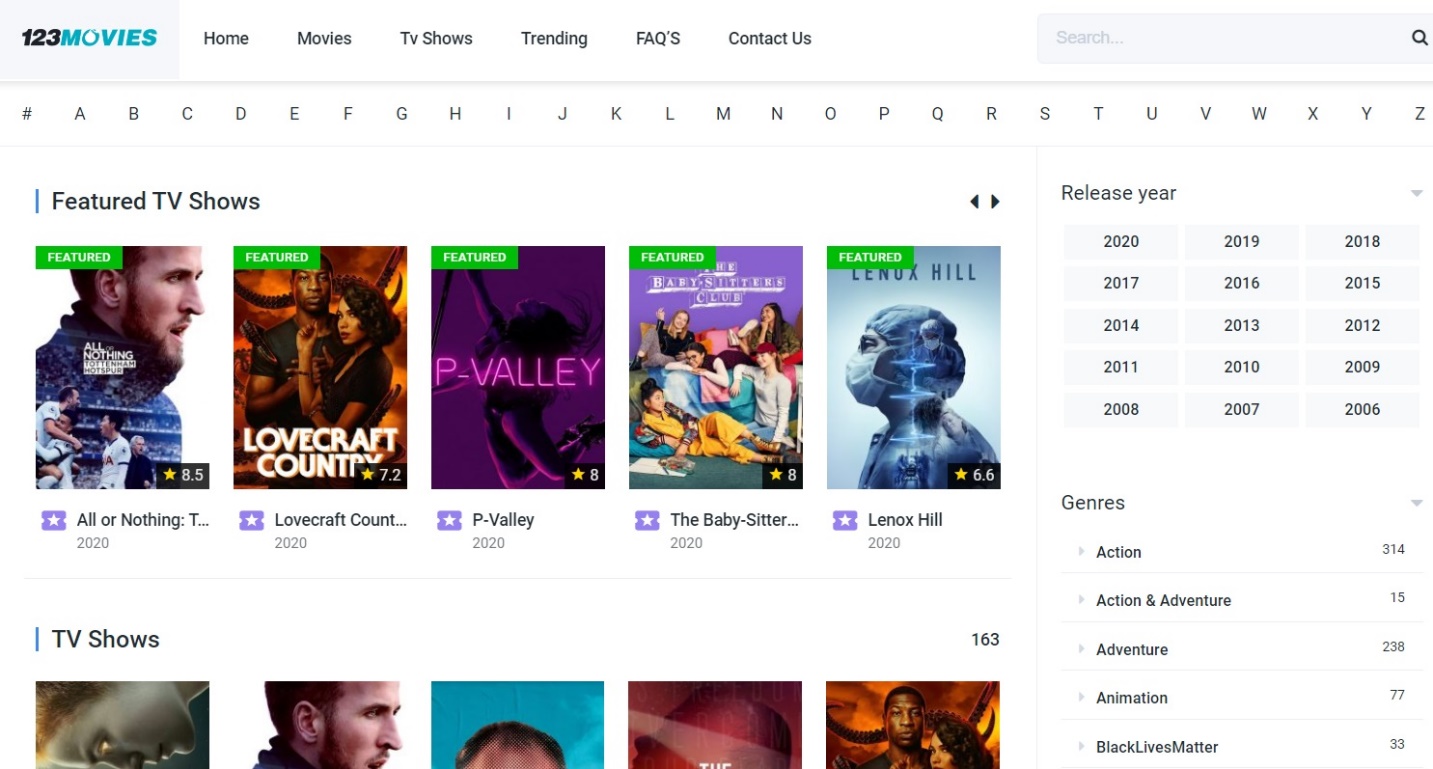This screenshot has width=1433, height=769.
Task: Filter by release year 2020
Action: (1121, 241)
